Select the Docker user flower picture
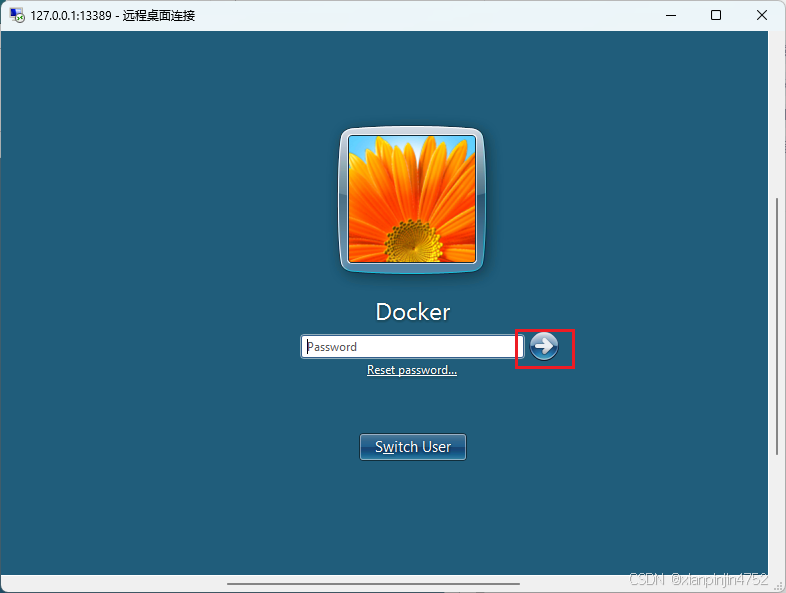This screenshot has height=593, width=786. 412,199
